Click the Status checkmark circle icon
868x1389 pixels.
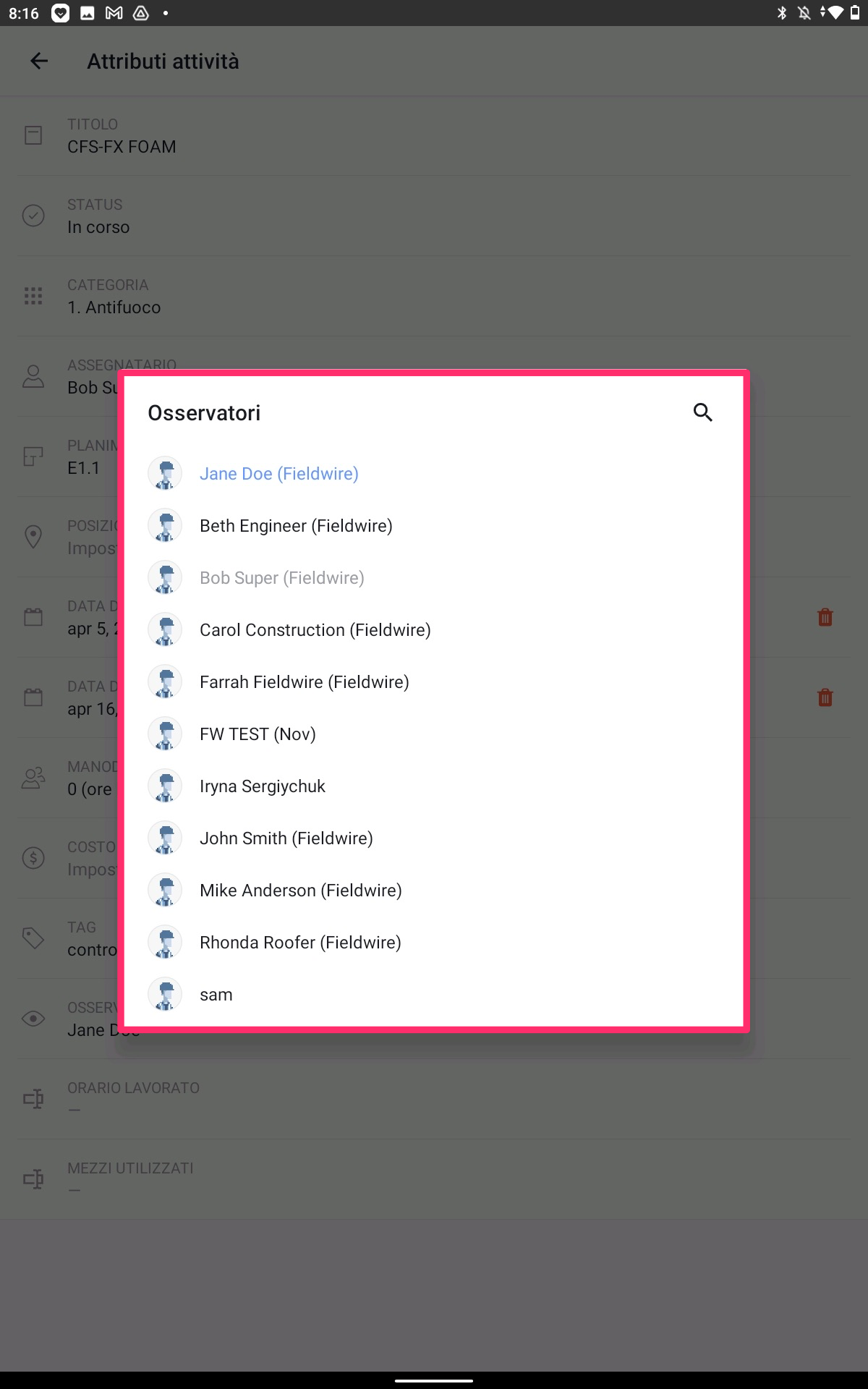(x=33, y=216)
